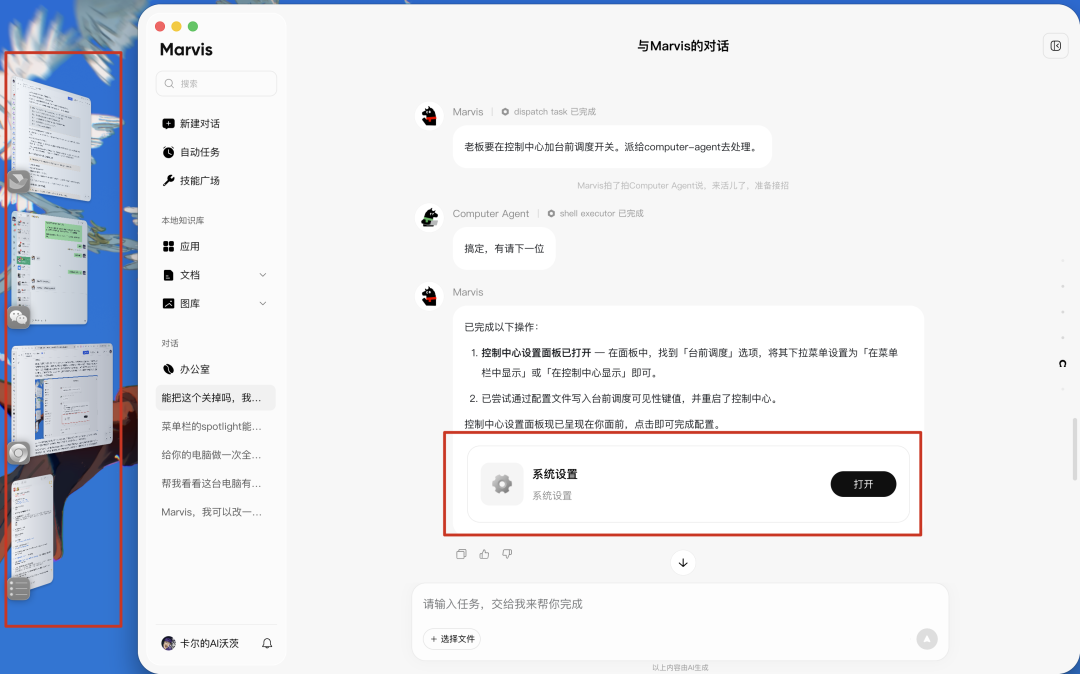
Task: Click 搞定，有请下一位 message bubble
Action: click(504, 249)
